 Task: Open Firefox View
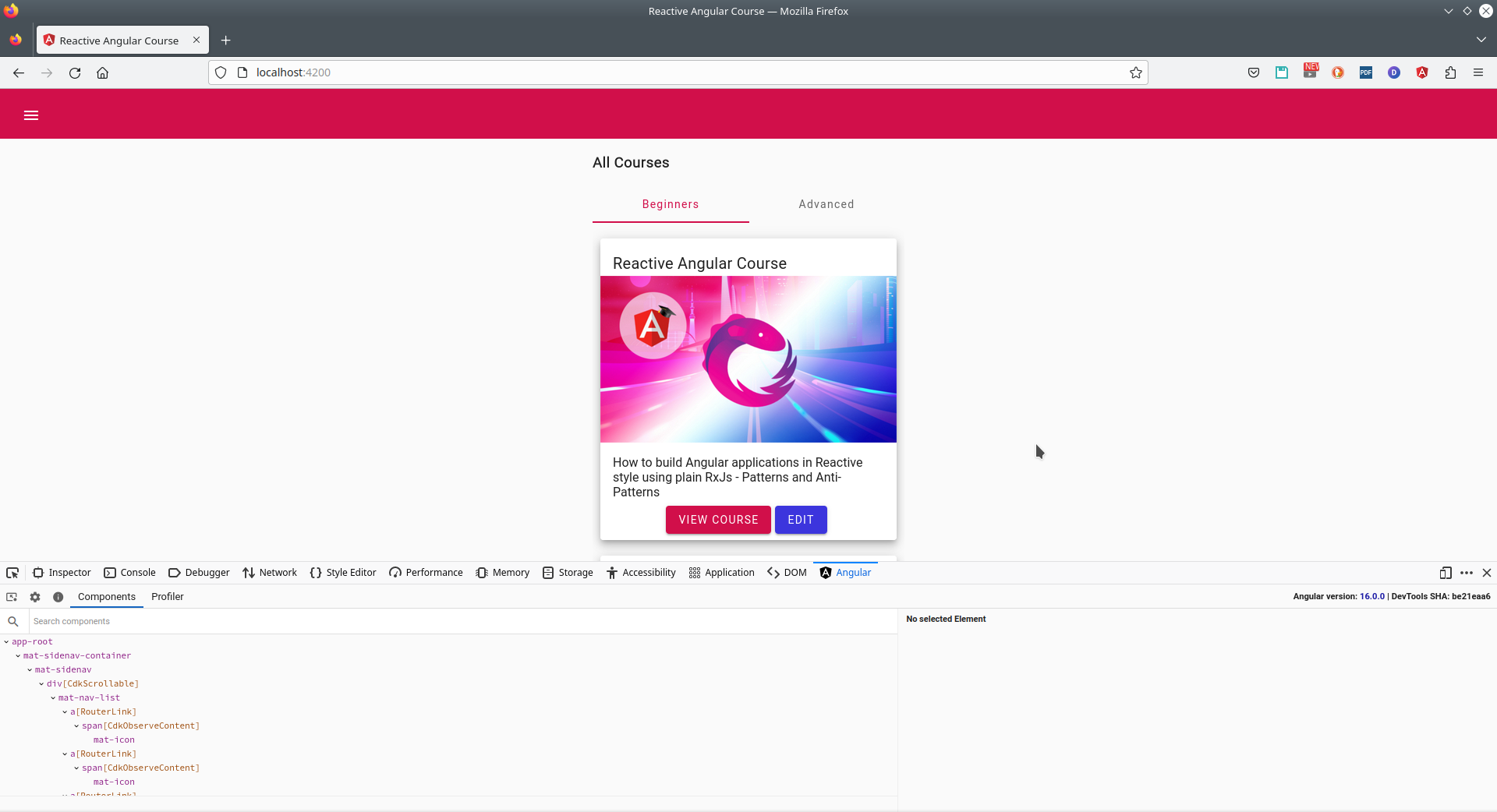[x=16, y=40]
